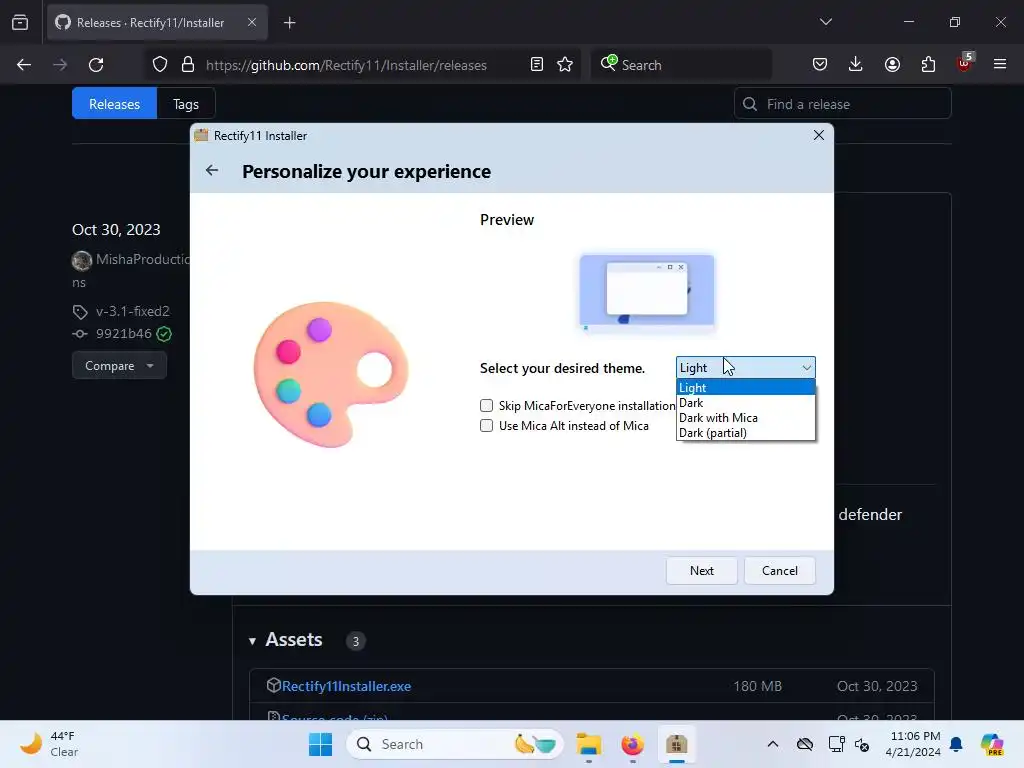This screenshot has width=1024, height=768.
Task: Open File Explorer from taskbar
Action: (588, 744)
